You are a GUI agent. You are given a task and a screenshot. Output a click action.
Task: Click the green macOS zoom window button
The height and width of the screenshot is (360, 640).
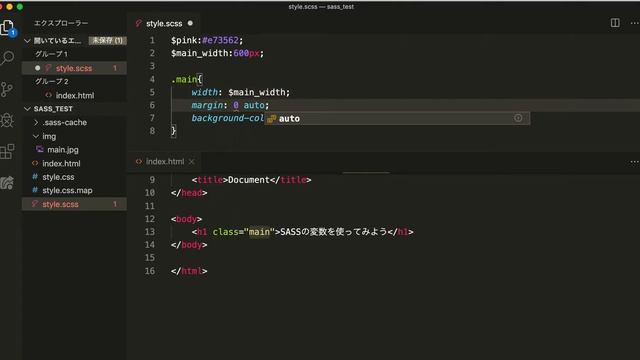pyautogui.click(x=20, y=7)
